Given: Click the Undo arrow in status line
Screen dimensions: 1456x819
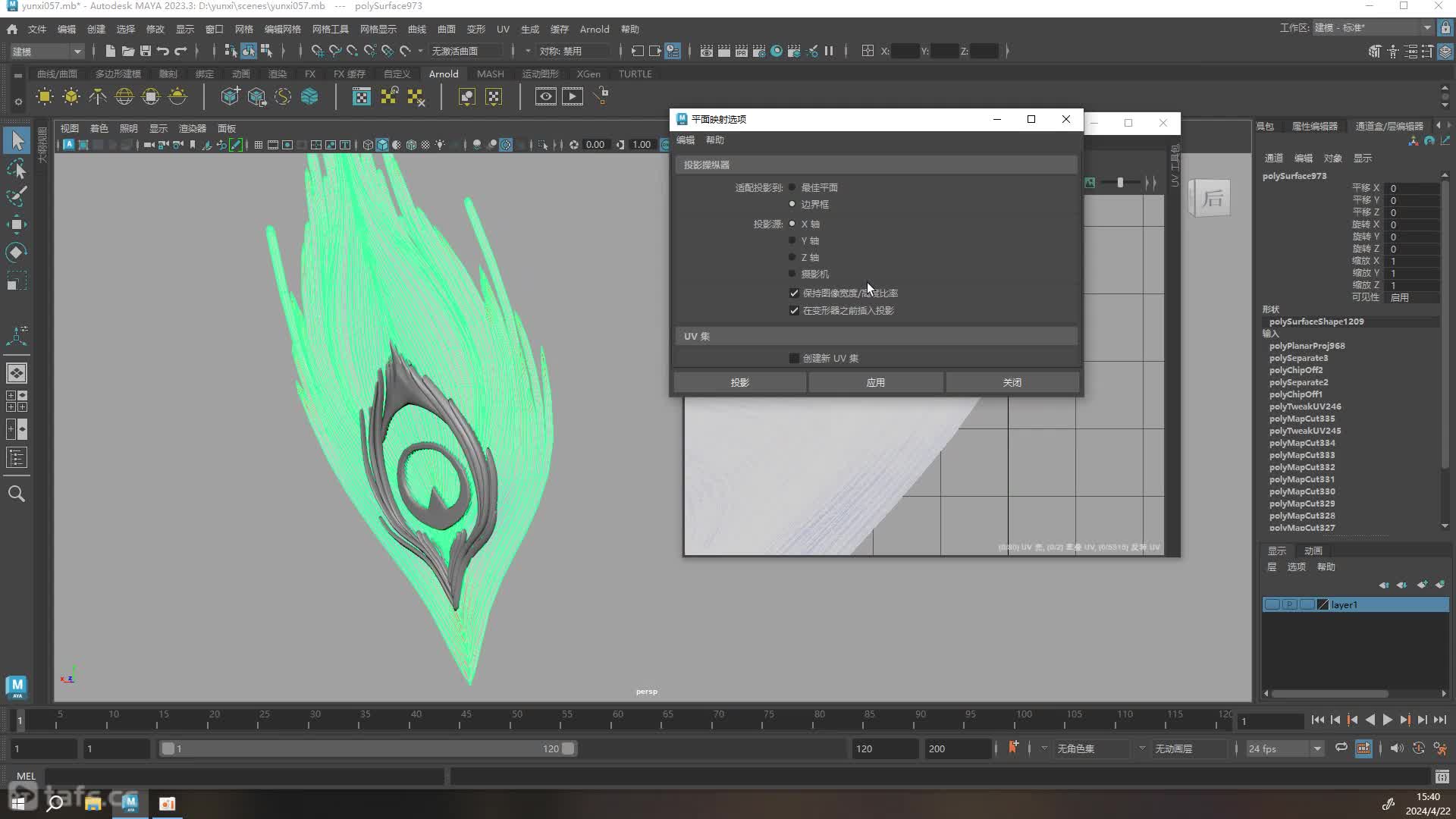Looking at the screenshot, I should point(163,51).
